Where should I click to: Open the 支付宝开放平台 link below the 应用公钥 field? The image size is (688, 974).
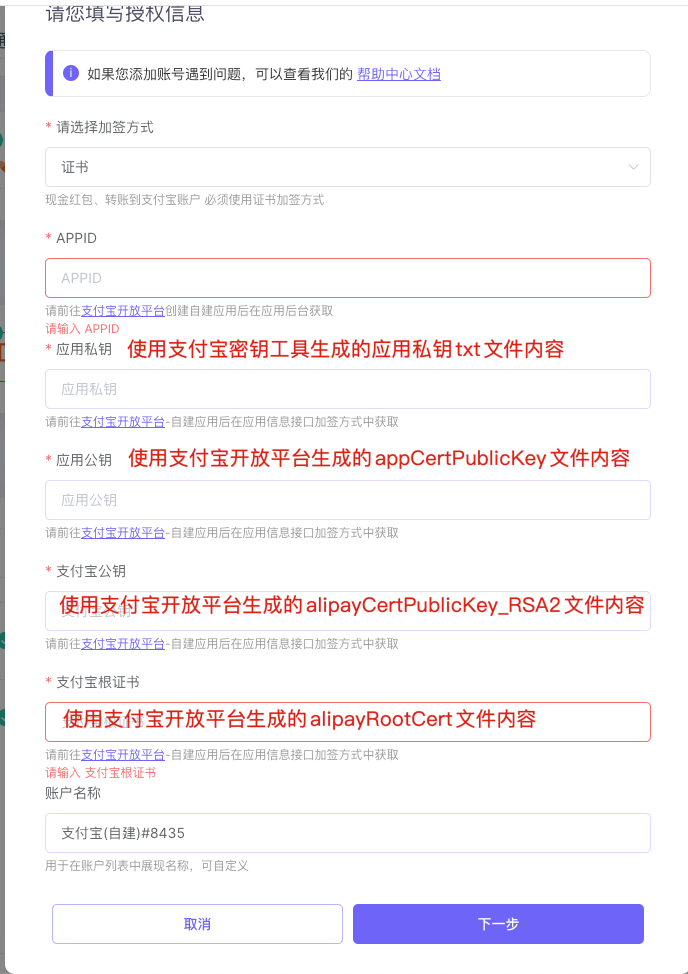[x=123, y=533]
